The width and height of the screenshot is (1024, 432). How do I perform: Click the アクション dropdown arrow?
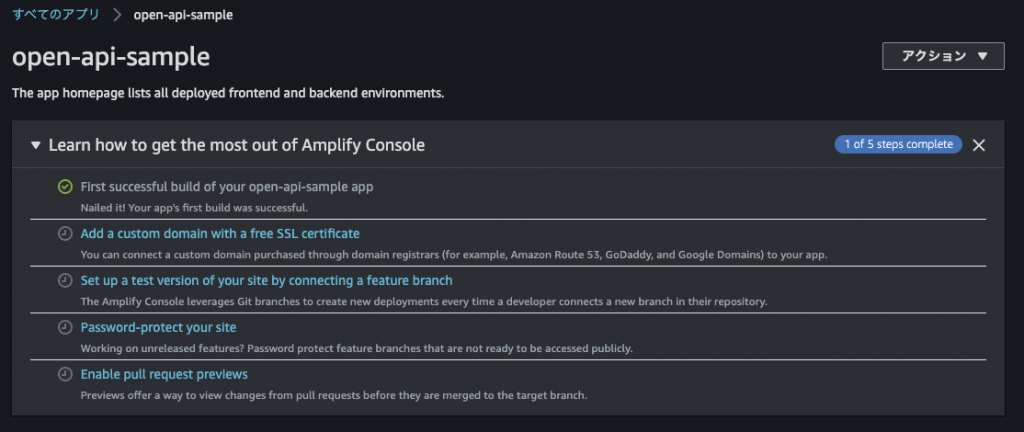pos(983,56)
